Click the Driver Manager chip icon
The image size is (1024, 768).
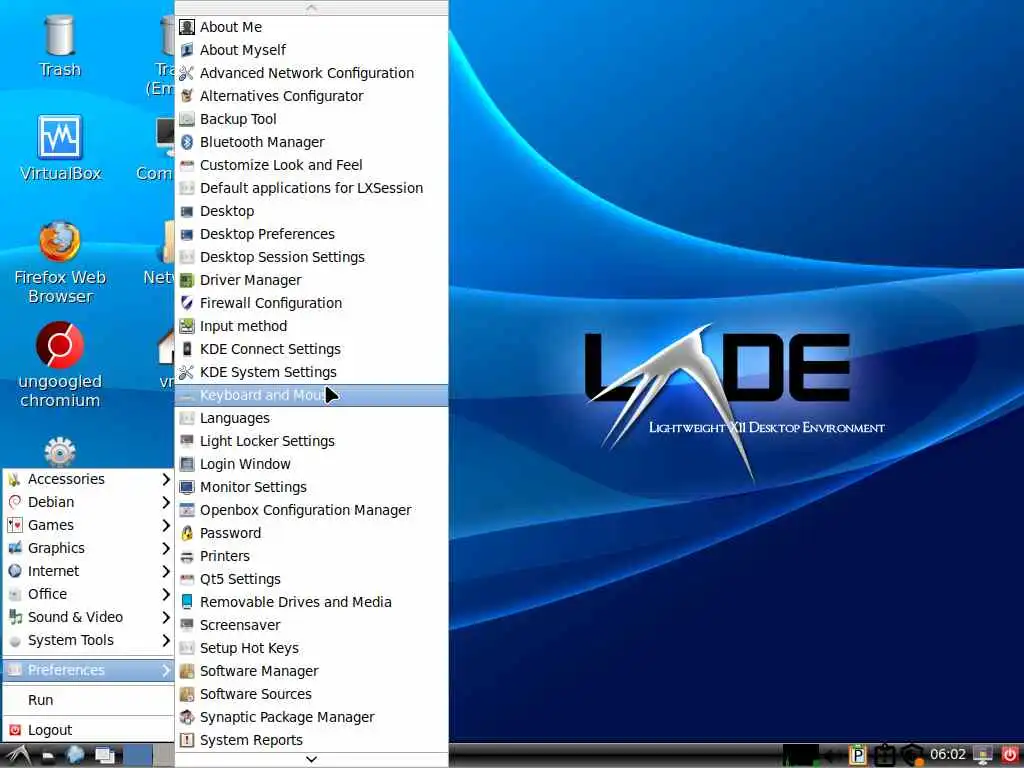point(187,280)
